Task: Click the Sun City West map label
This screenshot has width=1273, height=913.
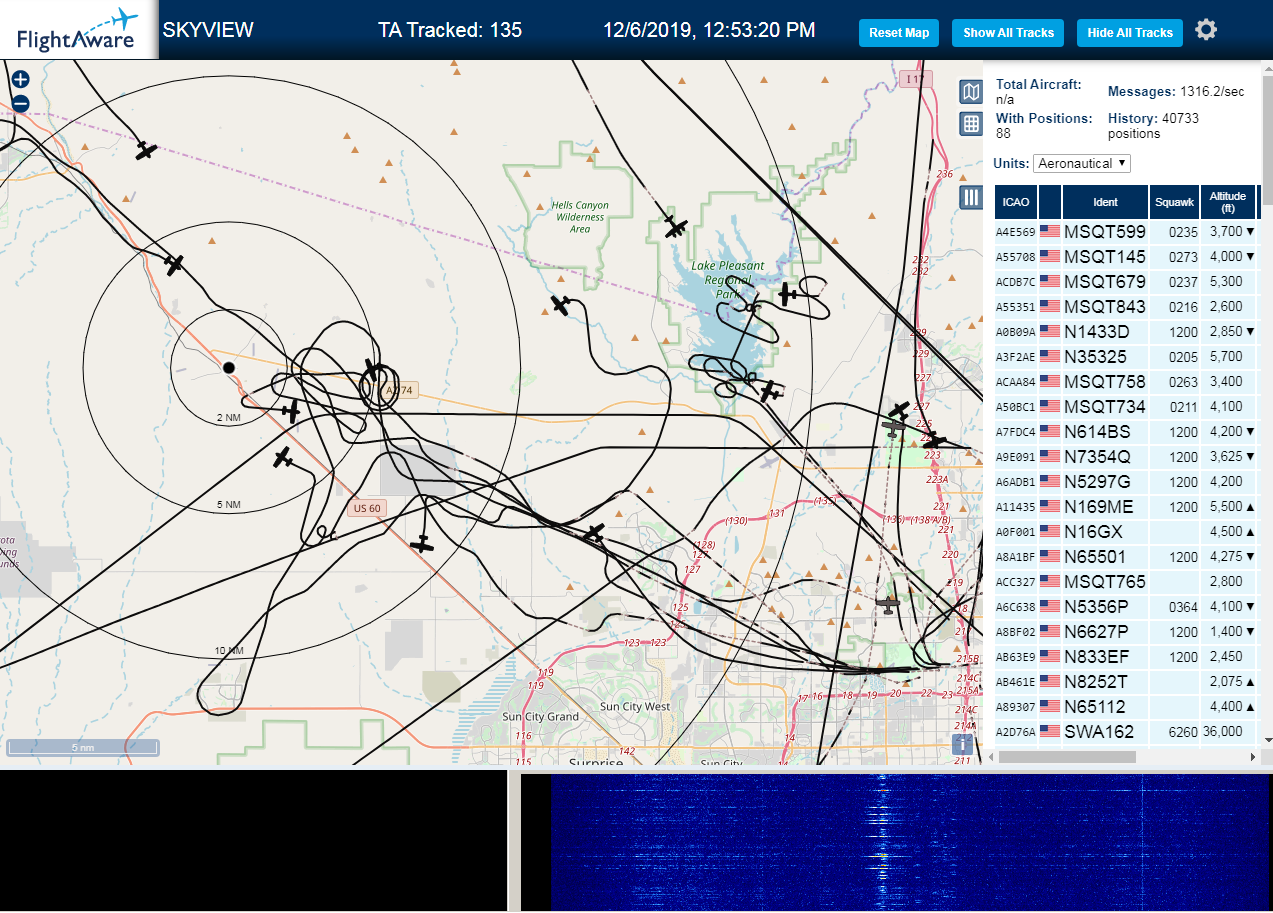Action: (x=635, y=706)
